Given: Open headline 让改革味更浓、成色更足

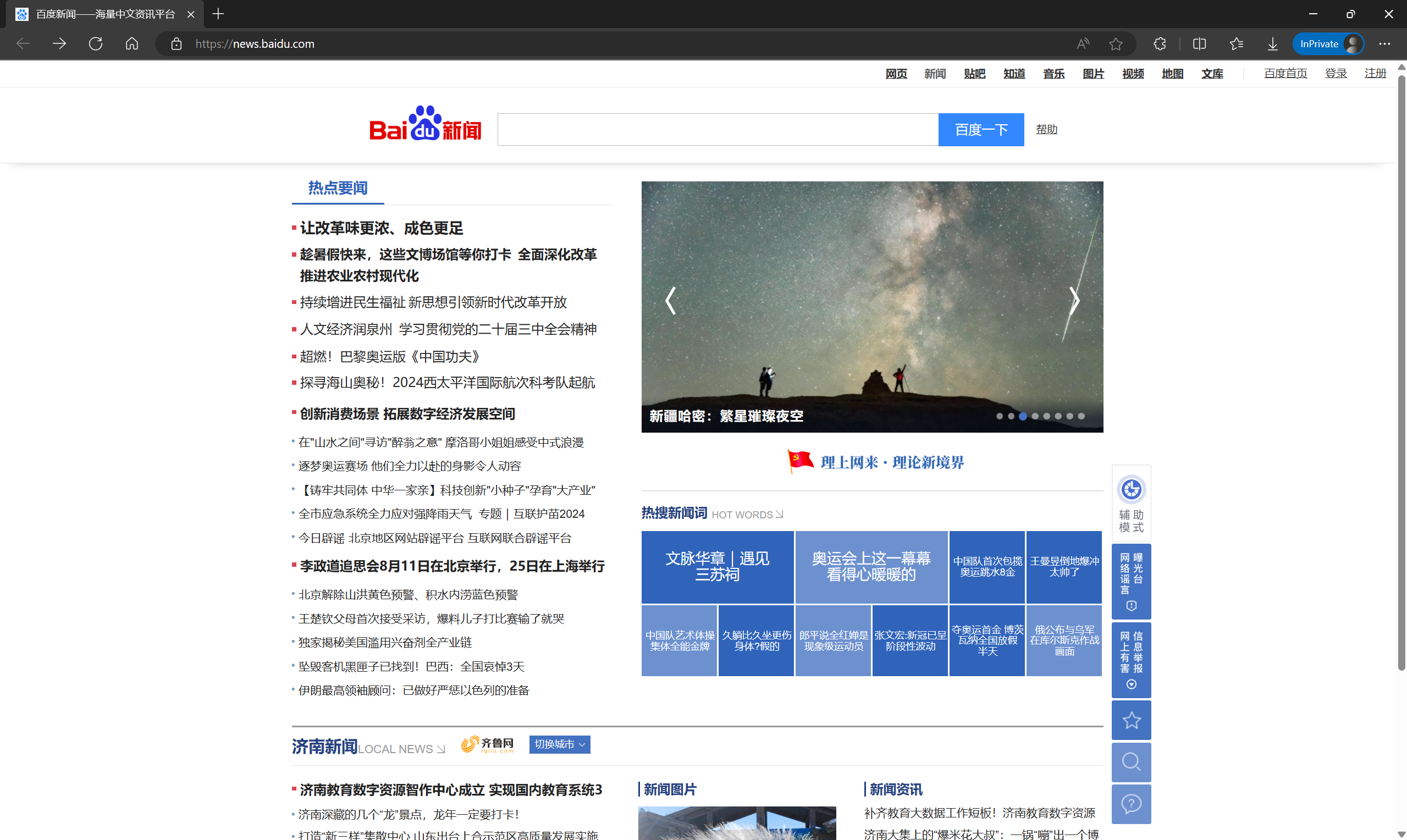Looking at the screenshot, I should pos(382,228).
